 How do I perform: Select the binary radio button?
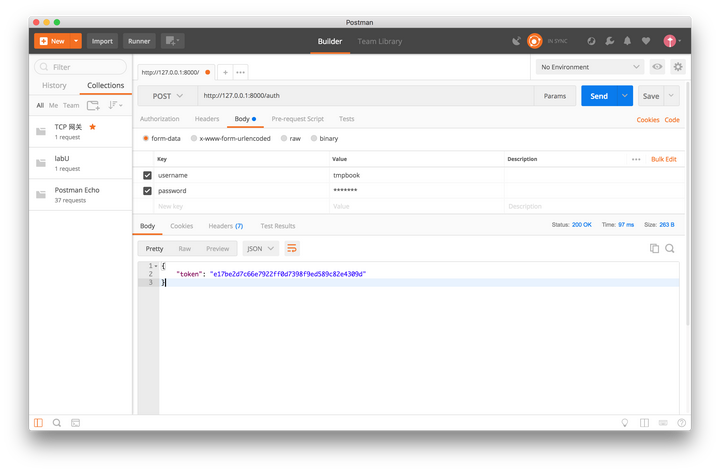(x=314, y=138)
